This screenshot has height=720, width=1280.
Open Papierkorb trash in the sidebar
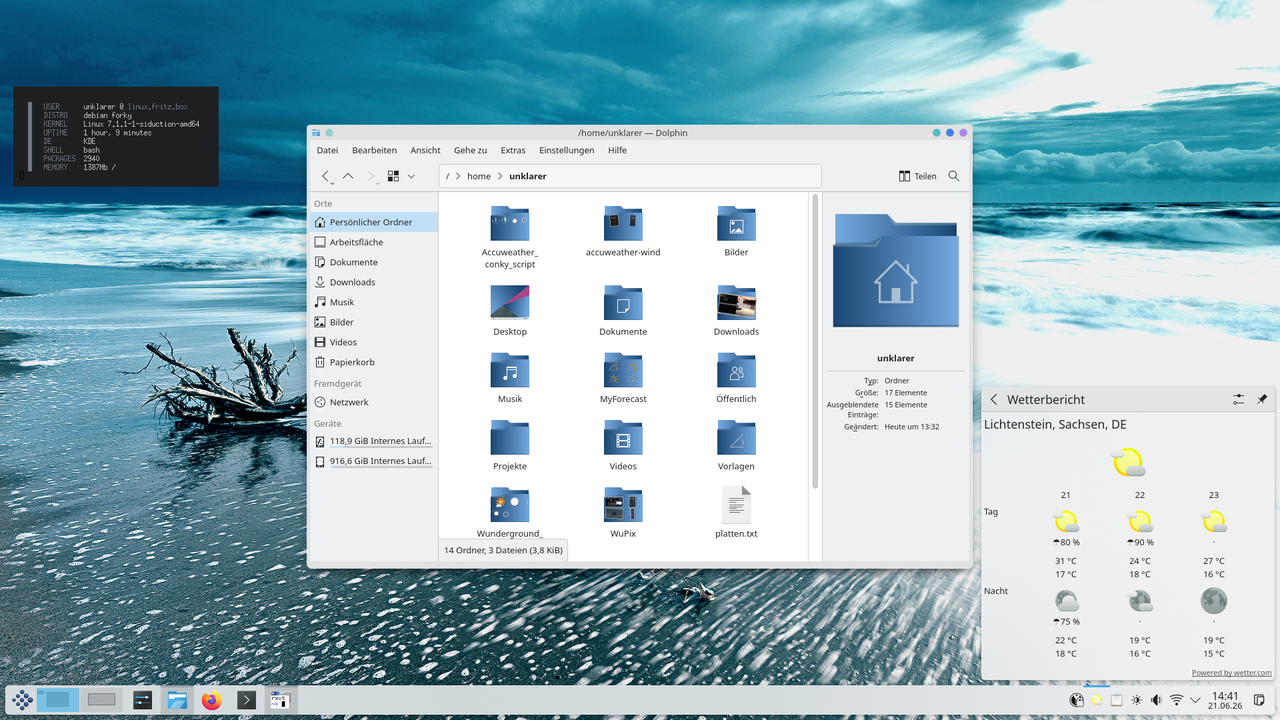[x=373, y=362]
